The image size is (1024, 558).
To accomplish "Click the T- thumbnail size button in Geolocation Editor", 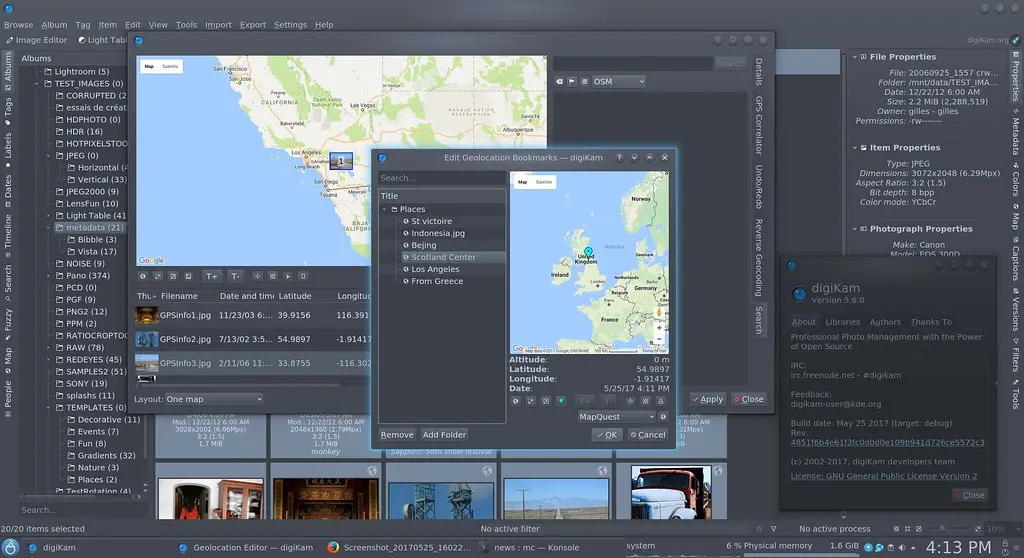I will click(236, 276).
